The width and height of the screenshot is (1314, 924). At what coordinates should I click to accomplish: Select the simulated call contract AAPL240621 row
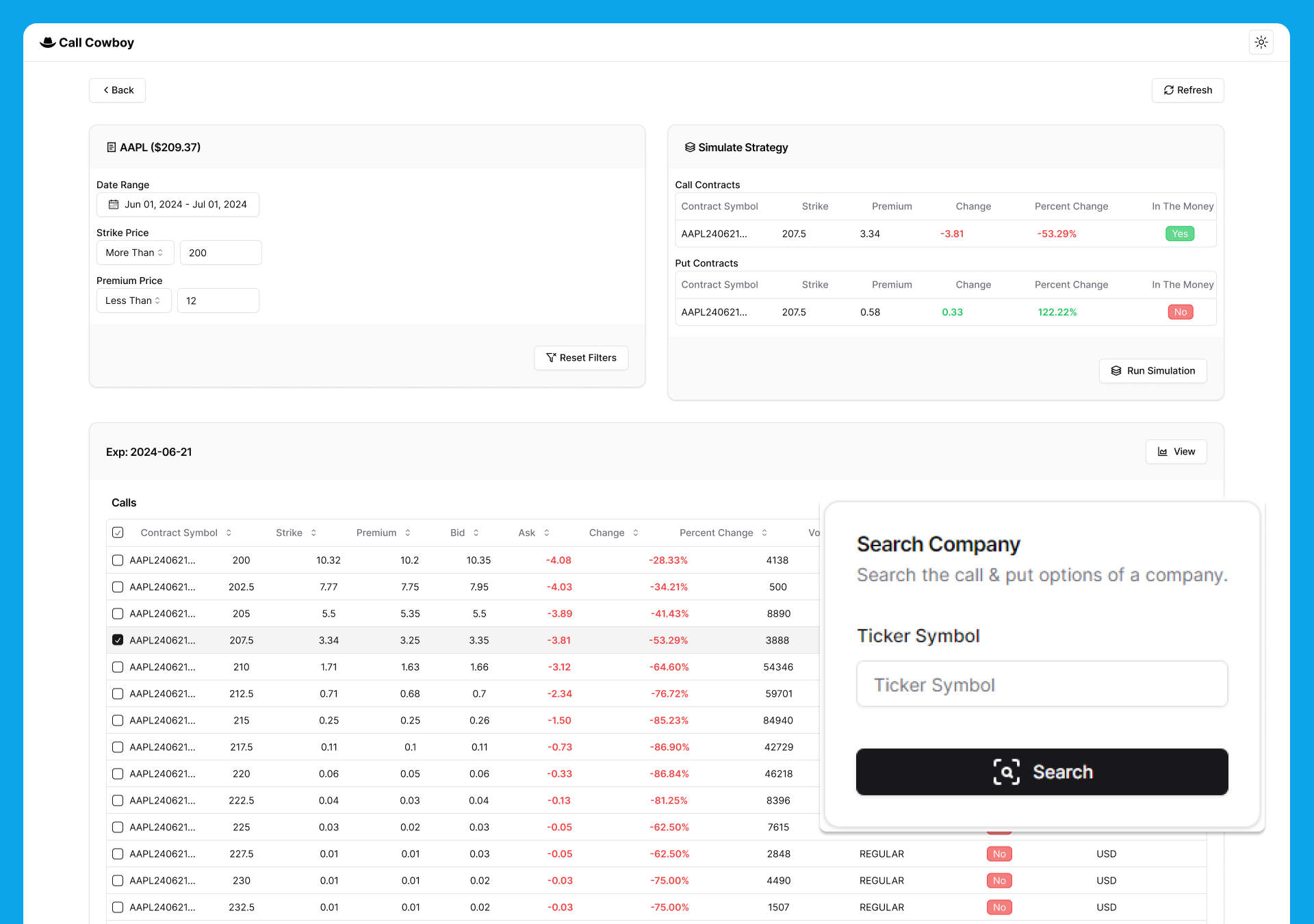tap(945, 233)
